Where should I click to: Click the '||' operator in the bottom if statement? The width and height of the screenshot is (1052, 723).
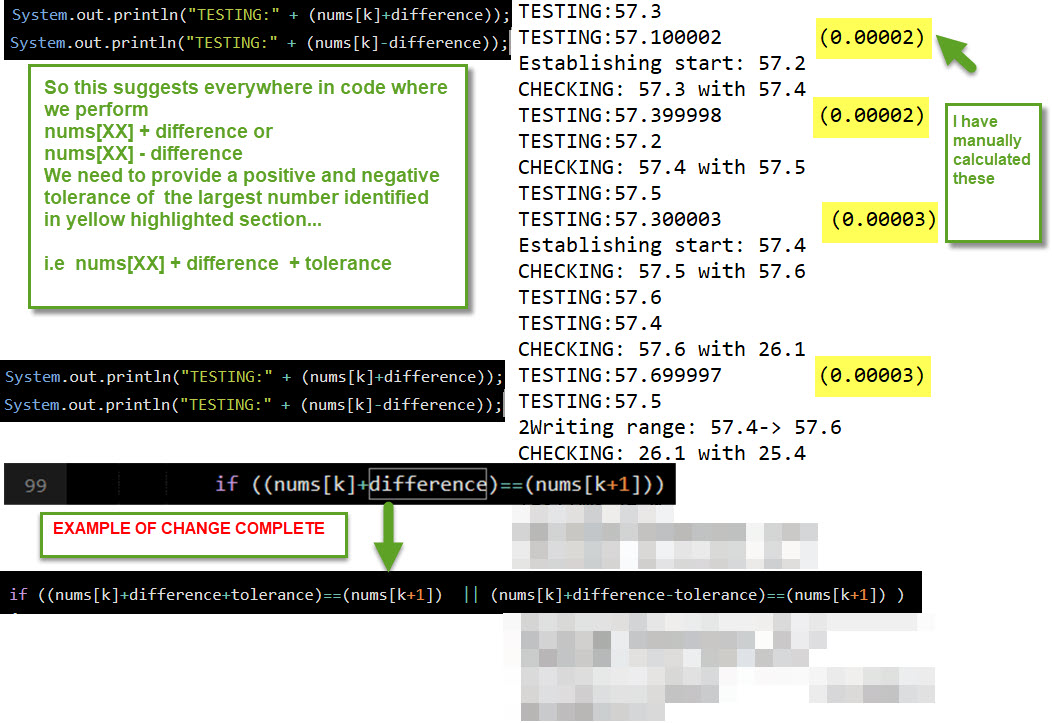[x=472, y=595]
